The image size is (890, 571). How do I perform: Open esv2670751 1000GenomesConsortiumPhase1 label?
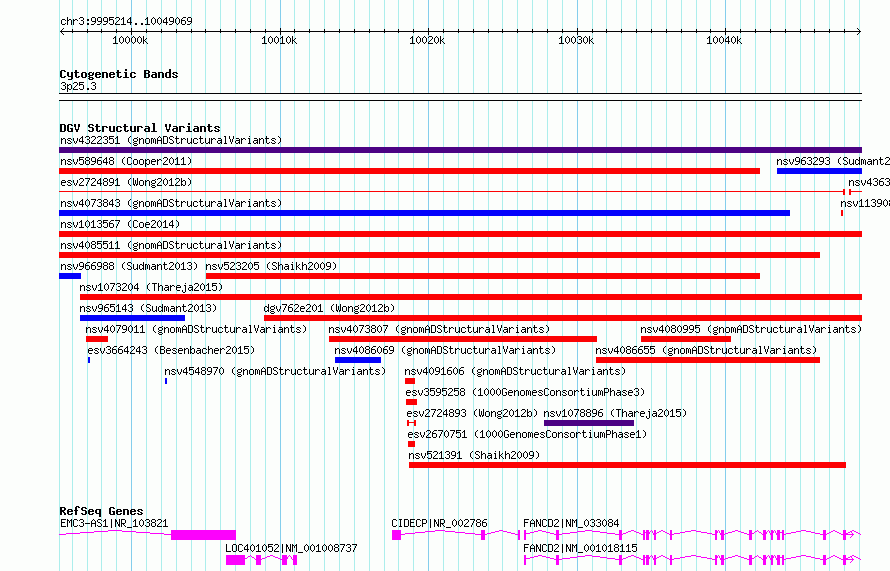[x=527, y=434]
